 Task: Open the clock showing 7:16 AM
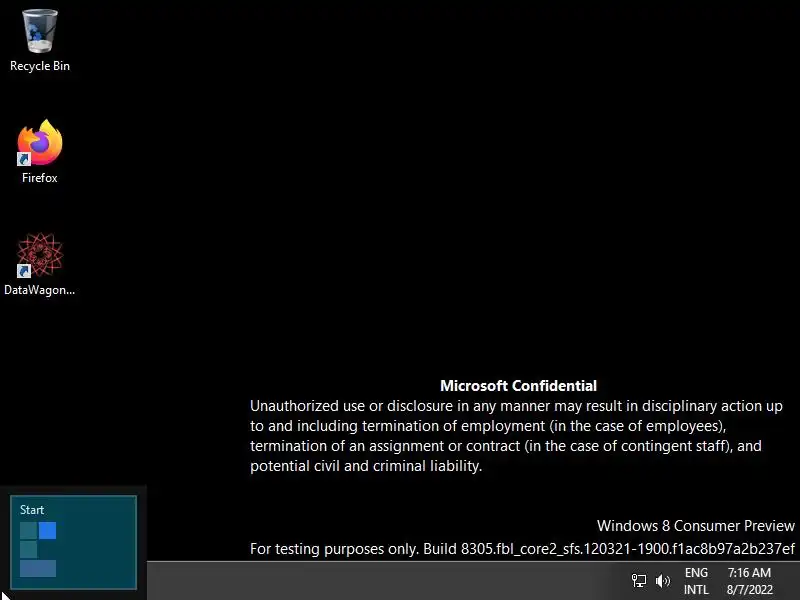pos(749,581)
